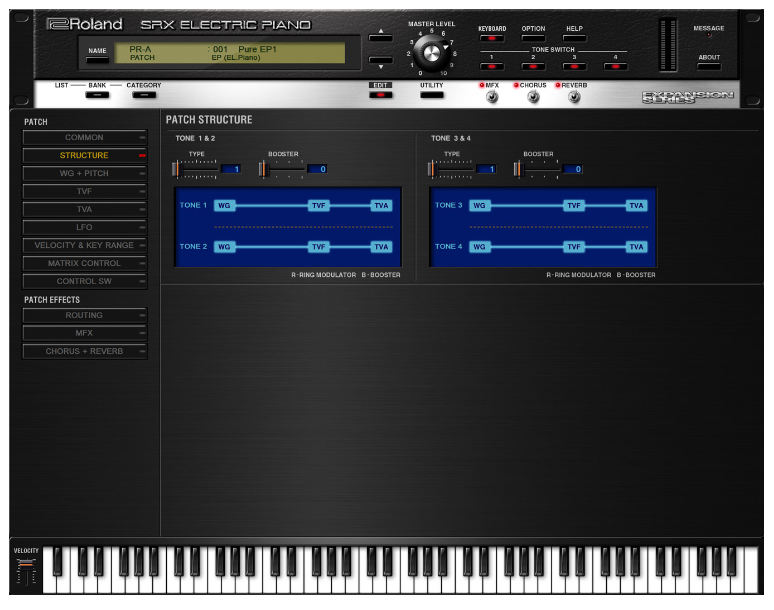Viewport: 774px width, 610px height.
Task: Click Tone 3 & 4 Booster value field
Action: [x=573, y=169]
